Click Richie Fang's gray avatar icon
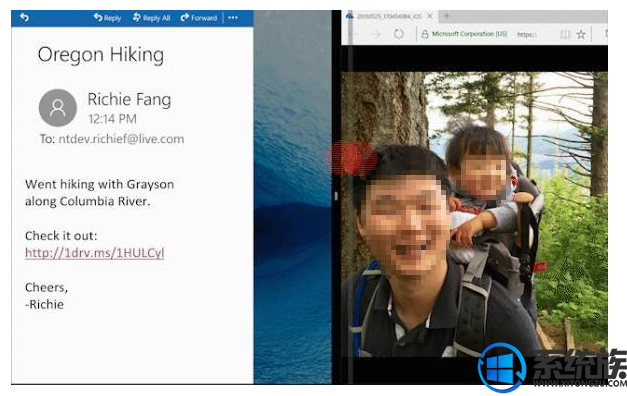This screenshot has width=627, height=396. (58, 108)
